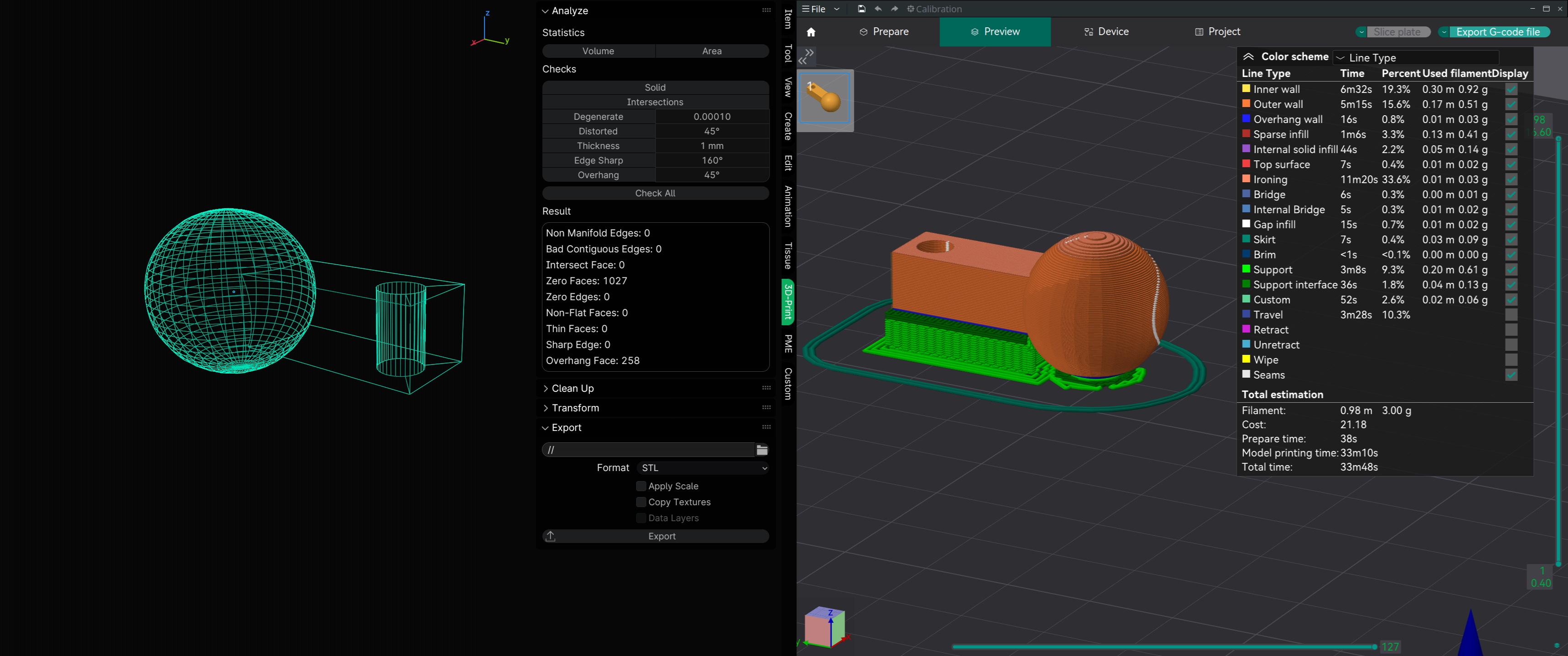1568x656 pixels.
Task: Toggle display of Support line type
Action: pos(1511,270)
